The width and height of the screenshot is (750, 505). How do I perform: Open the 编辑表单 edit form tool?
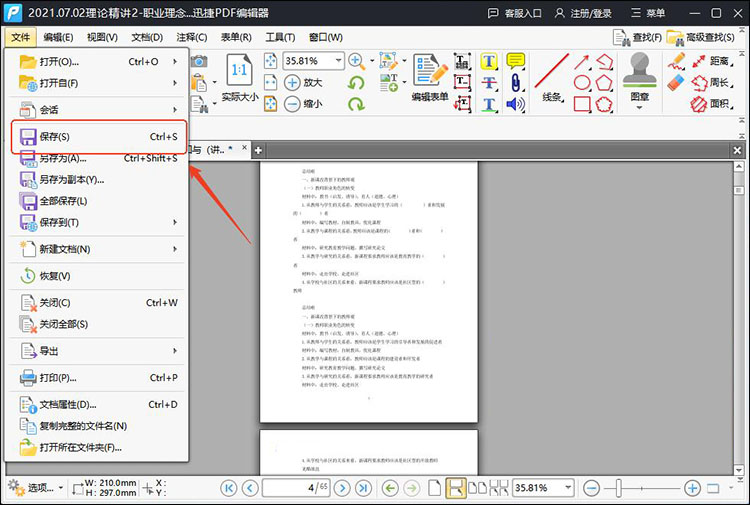(x=430, y=77)
